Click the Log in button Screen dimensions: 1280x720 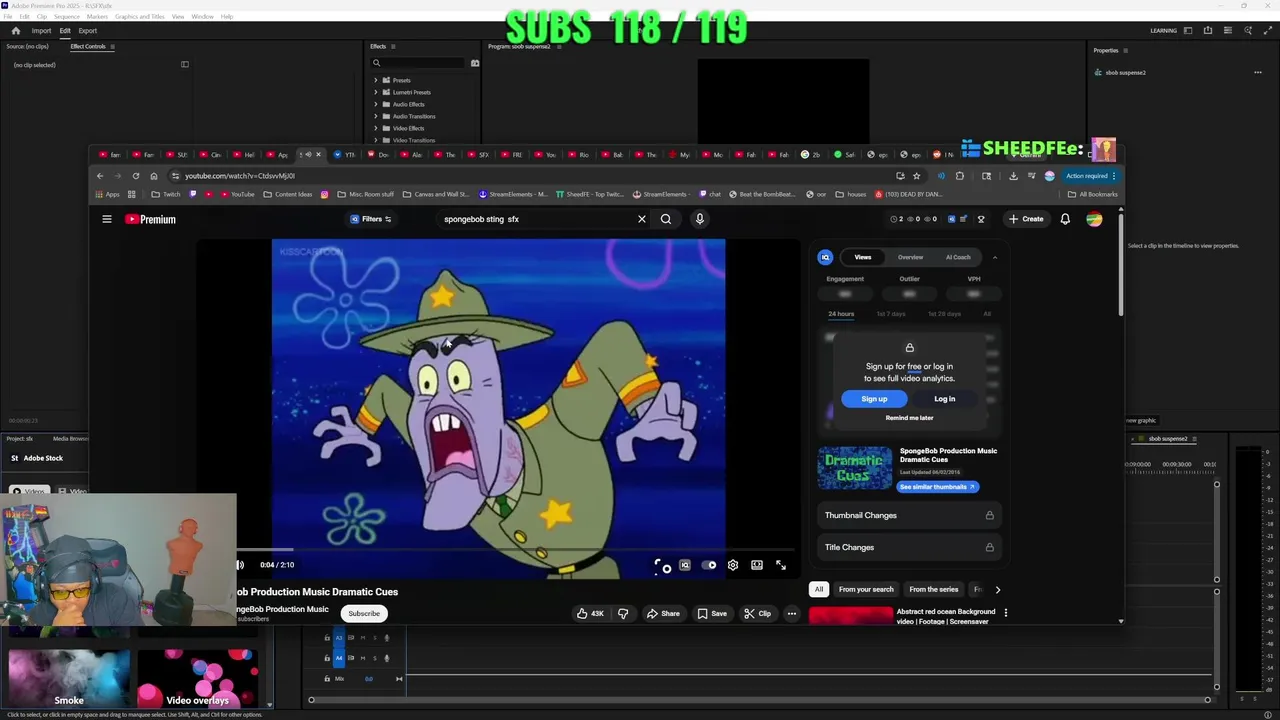point(945,399)
